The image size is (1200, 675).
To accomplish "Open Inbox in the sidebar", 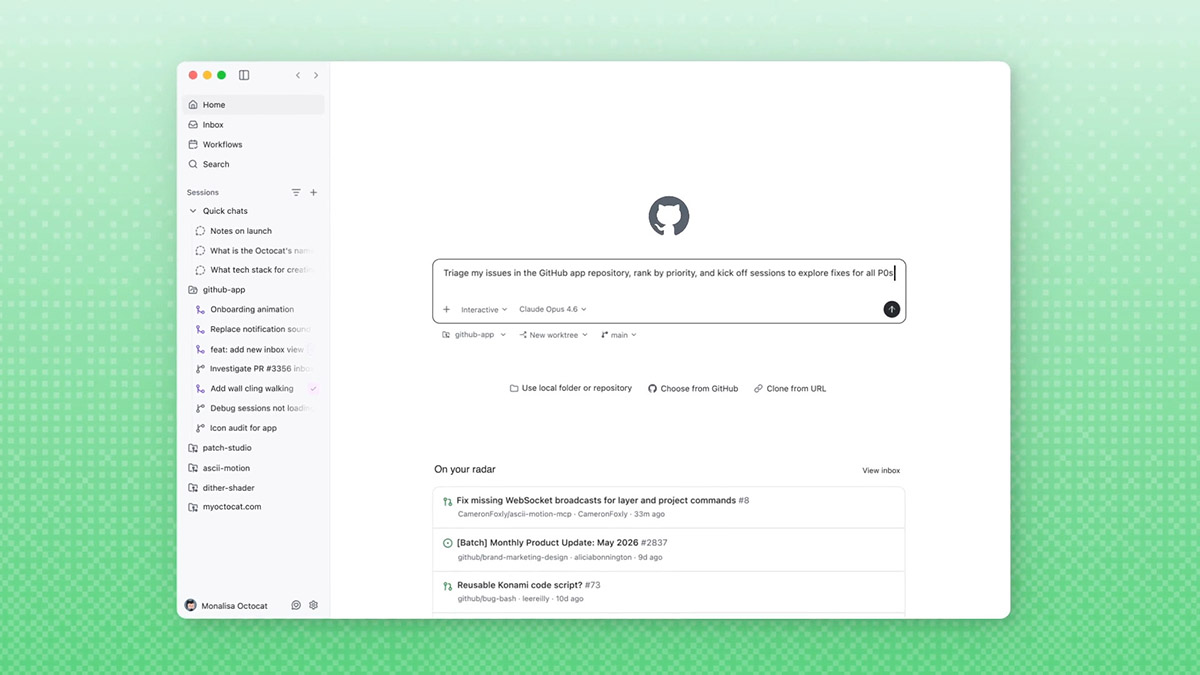I will pos(253,125).
